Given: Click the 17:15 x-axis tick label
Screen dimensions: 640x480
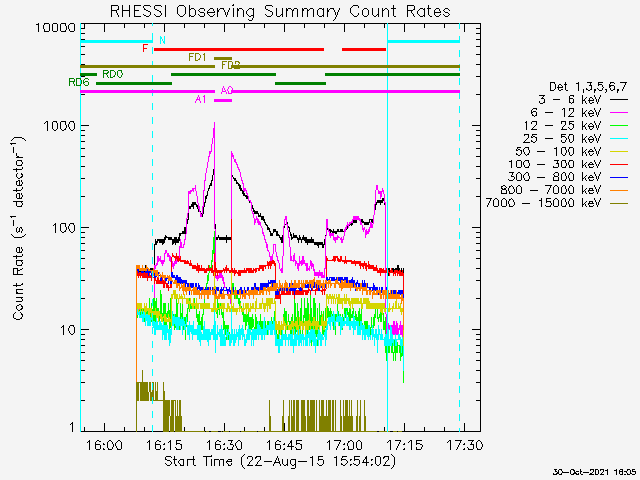Looking at the screenshot, I should [404, 444].
